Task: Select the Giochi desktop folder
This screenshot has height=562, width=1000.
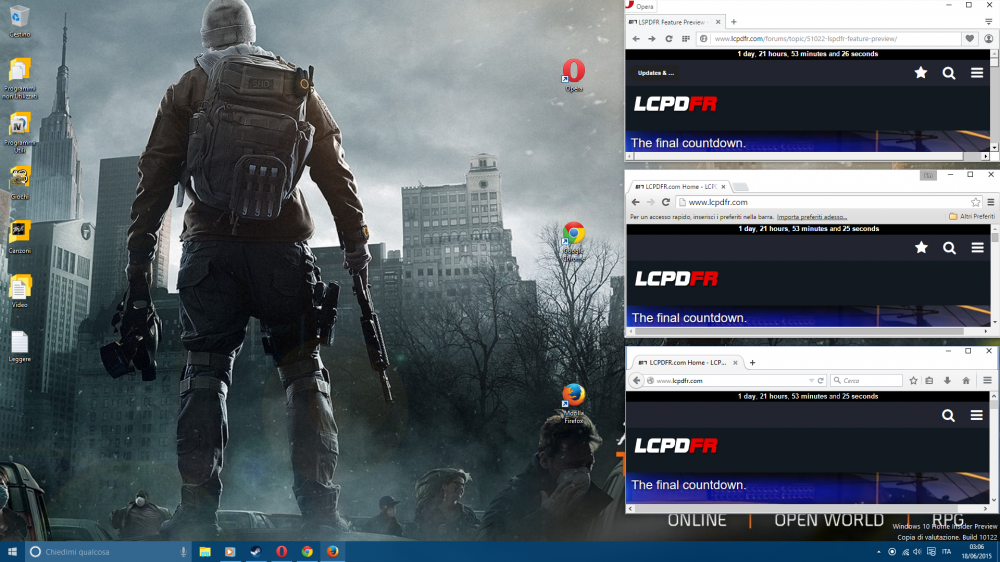Action: pos(19,184)
